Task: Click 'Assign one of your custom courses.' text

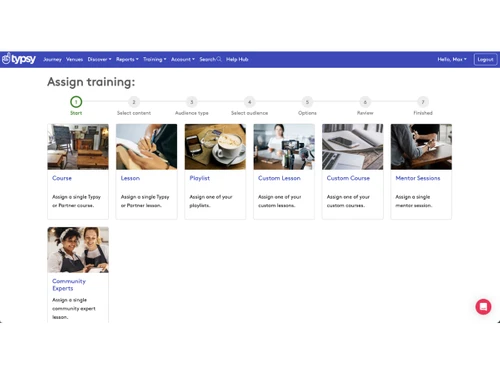Action: tap(348, 201)
